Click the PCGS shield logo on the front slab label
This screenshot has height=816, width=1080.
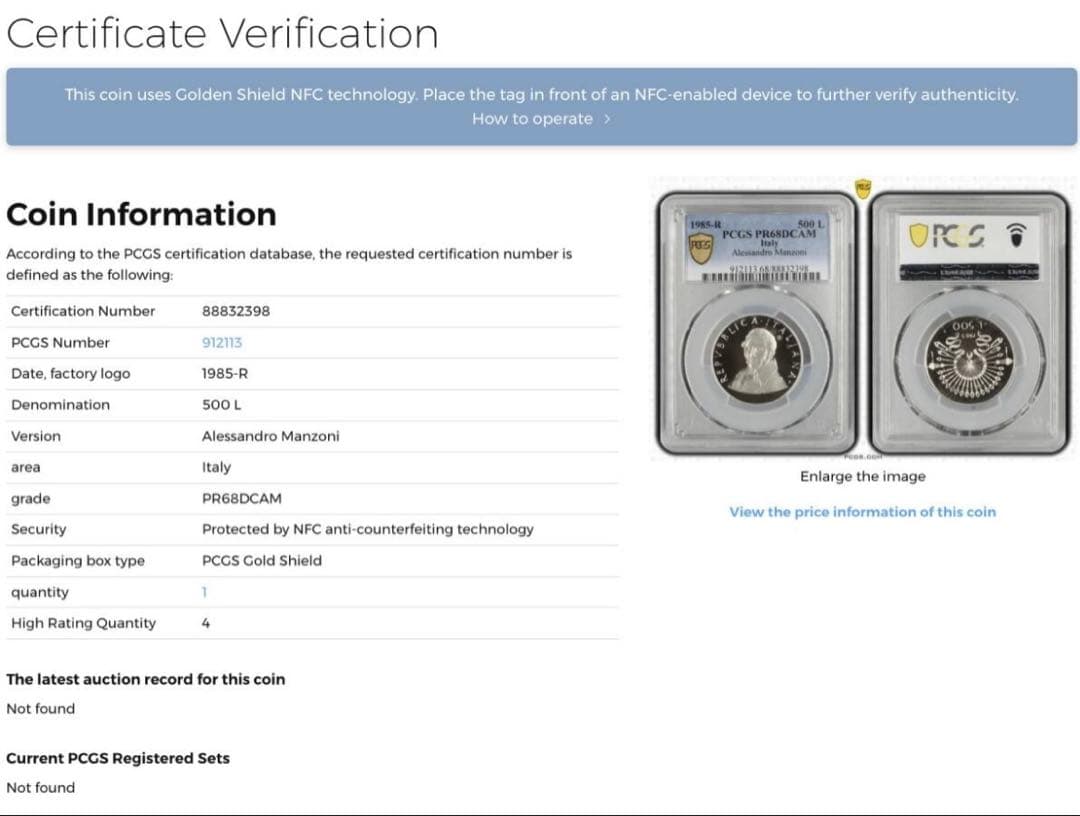pyautogui.click(x=703, y=248)
